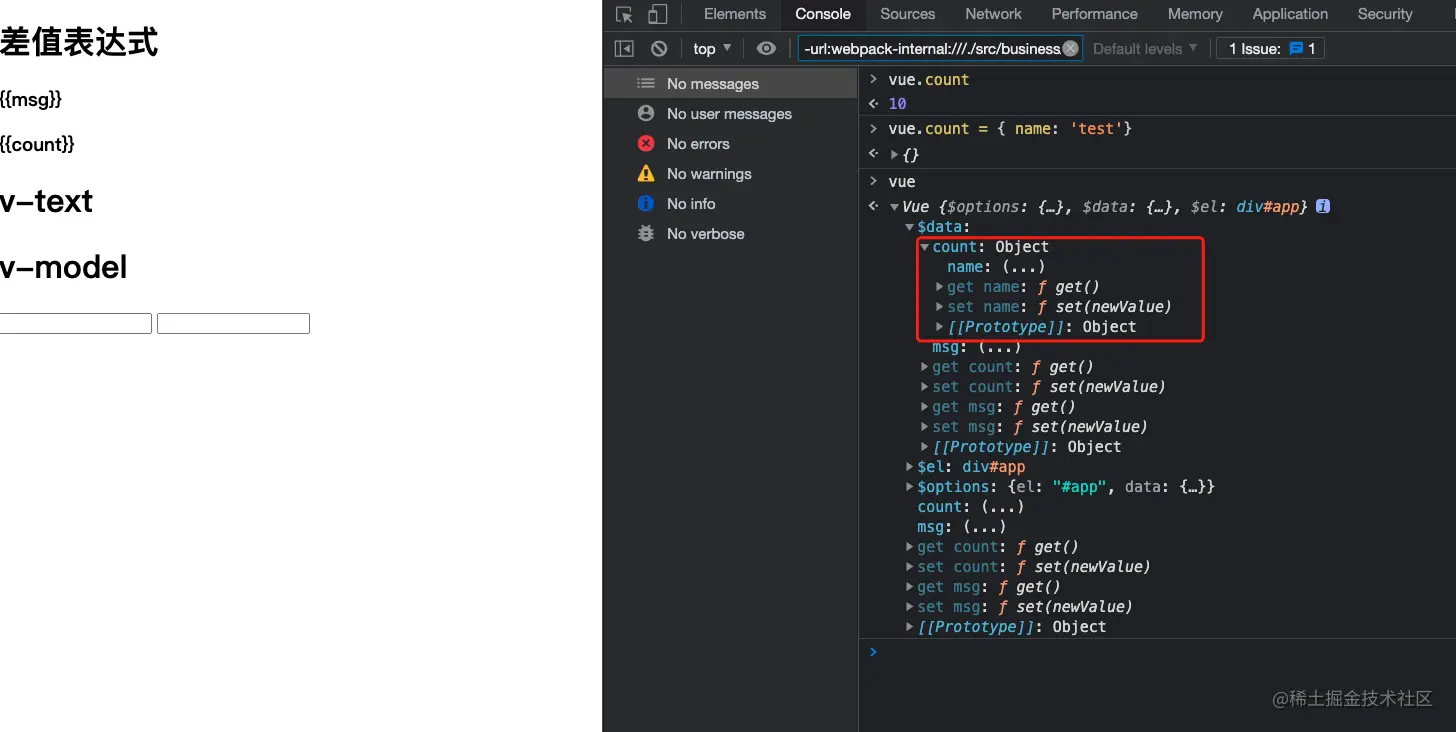
Task: Expand [[Prototype]] under count Object
Action: 940,327
